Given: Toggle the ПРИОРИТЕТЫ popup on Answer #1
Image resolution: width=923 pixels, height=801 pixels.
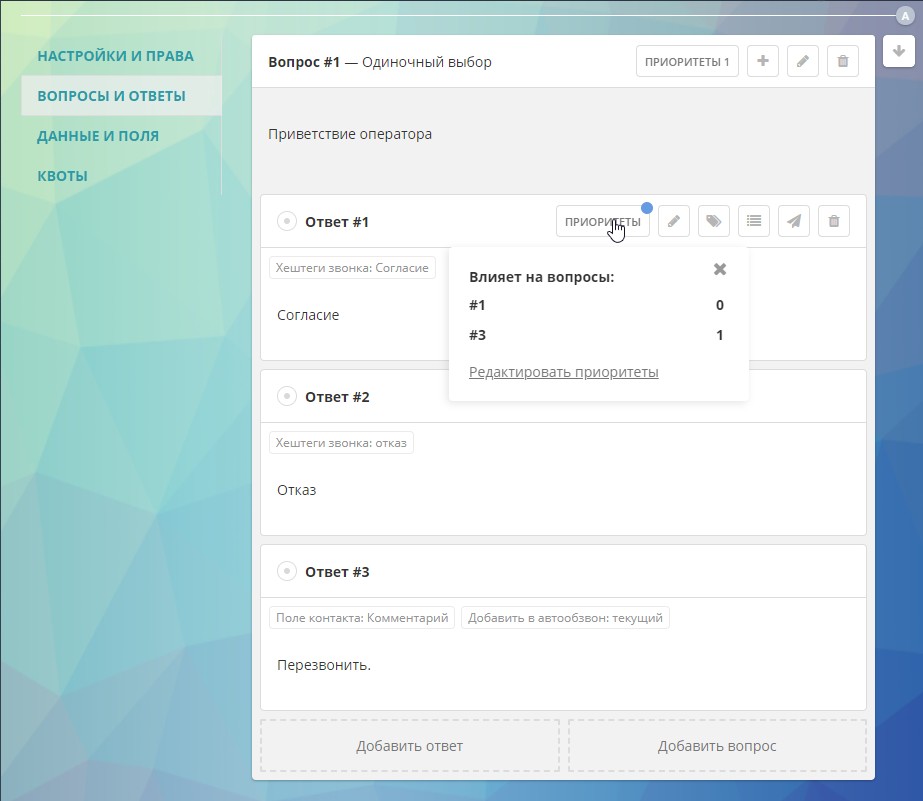Looking at the screenshot, I should click(602, 221).
